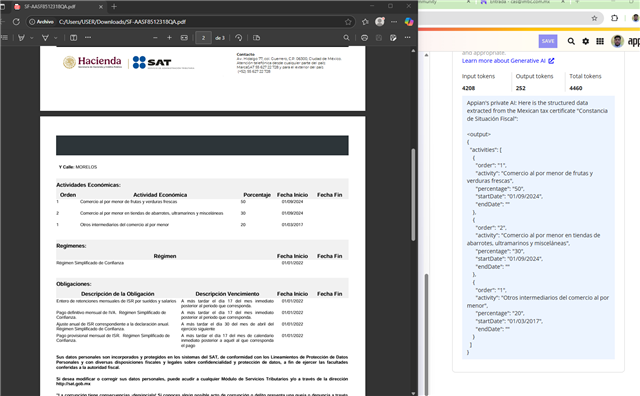Click PDF scrollbar up arrow
The width and height of the screenshot is (640, 396).
coord(413,51)
